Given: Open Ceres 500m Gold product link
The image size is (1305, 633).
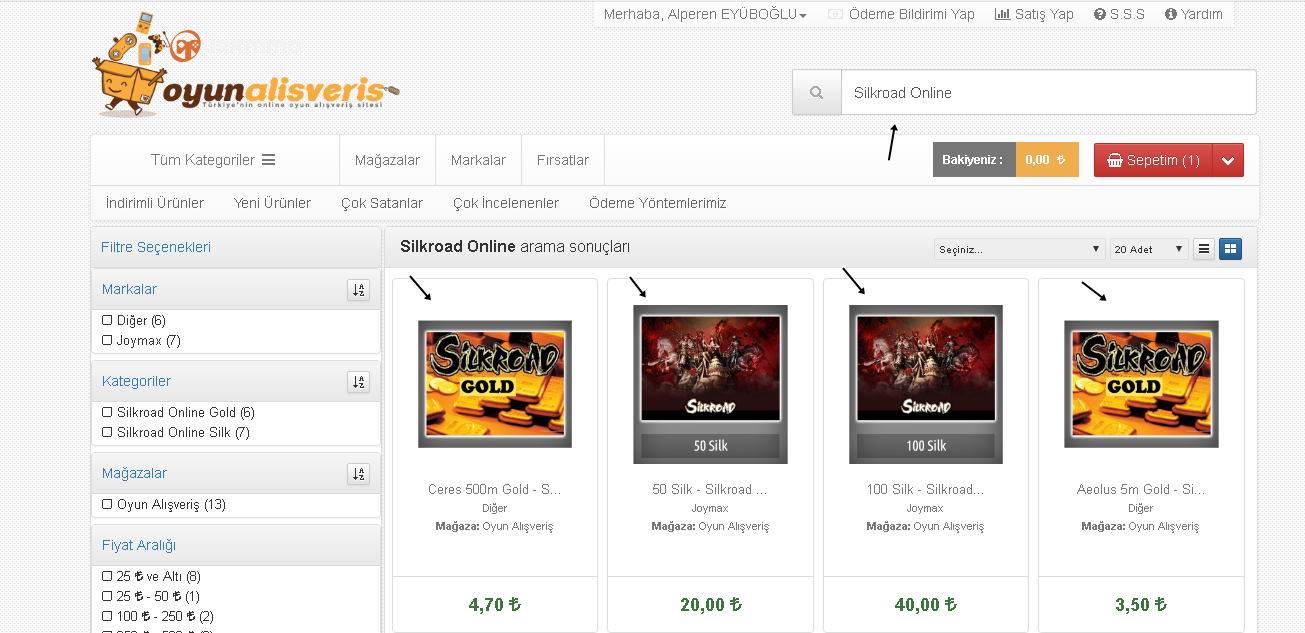Looking at the screenshot, I should 494,490.
